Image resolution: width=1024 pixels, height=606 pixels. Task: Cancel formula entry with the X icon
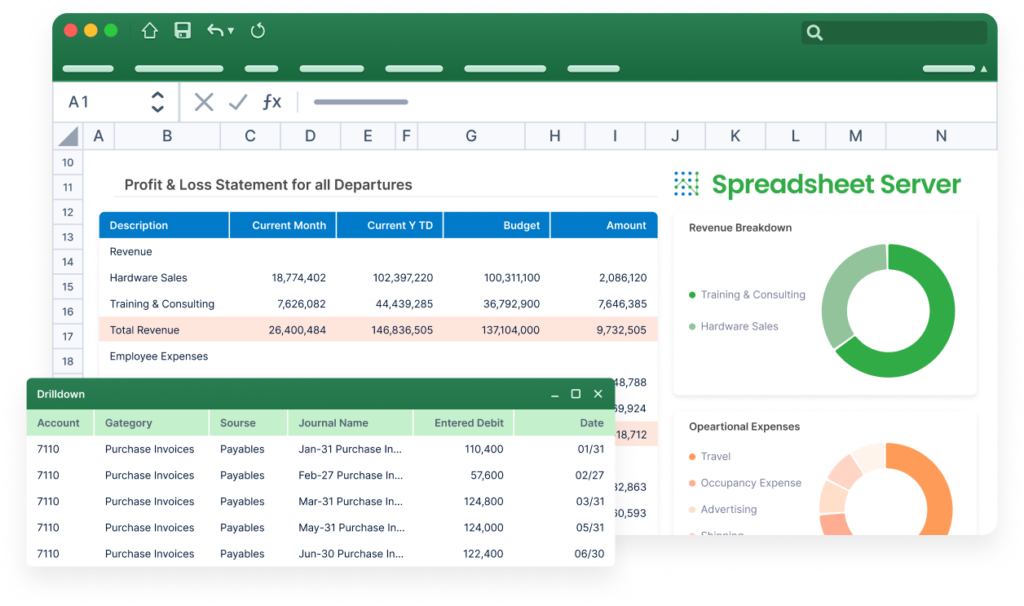coord(203,101)
